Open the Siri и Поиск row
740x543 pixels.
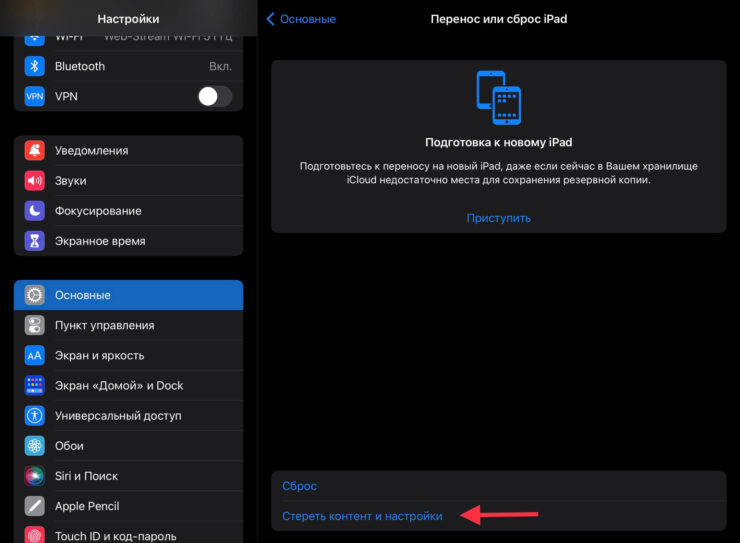click(x=128, y=476)
